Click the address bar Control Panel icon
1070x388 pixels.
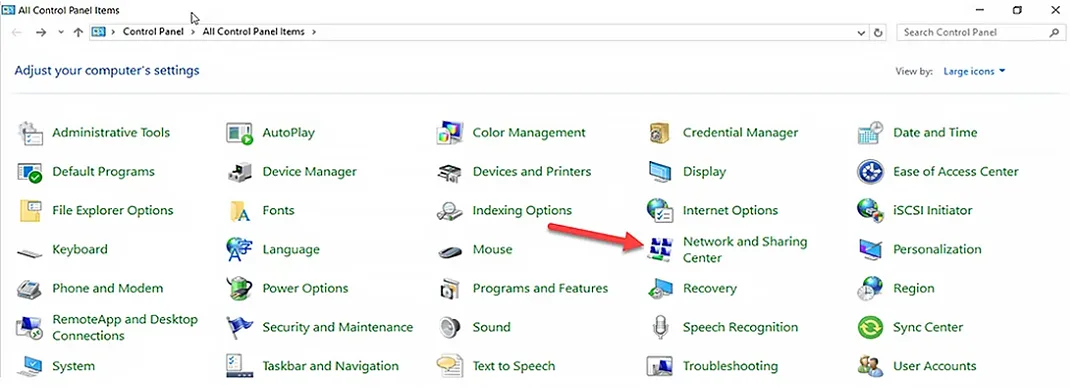99,32
